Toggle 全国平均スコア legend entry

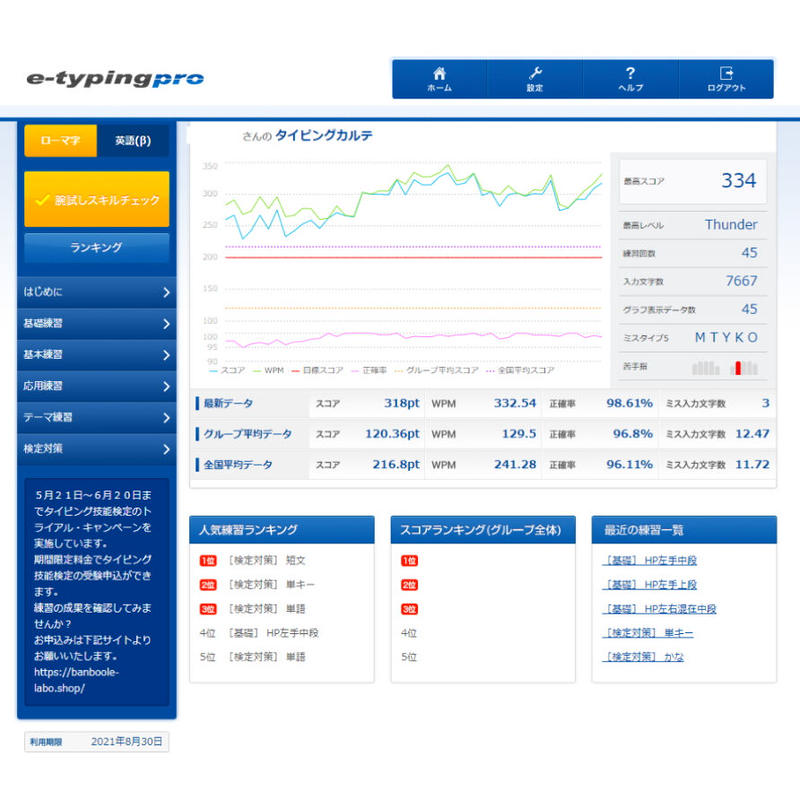[520, 370]
